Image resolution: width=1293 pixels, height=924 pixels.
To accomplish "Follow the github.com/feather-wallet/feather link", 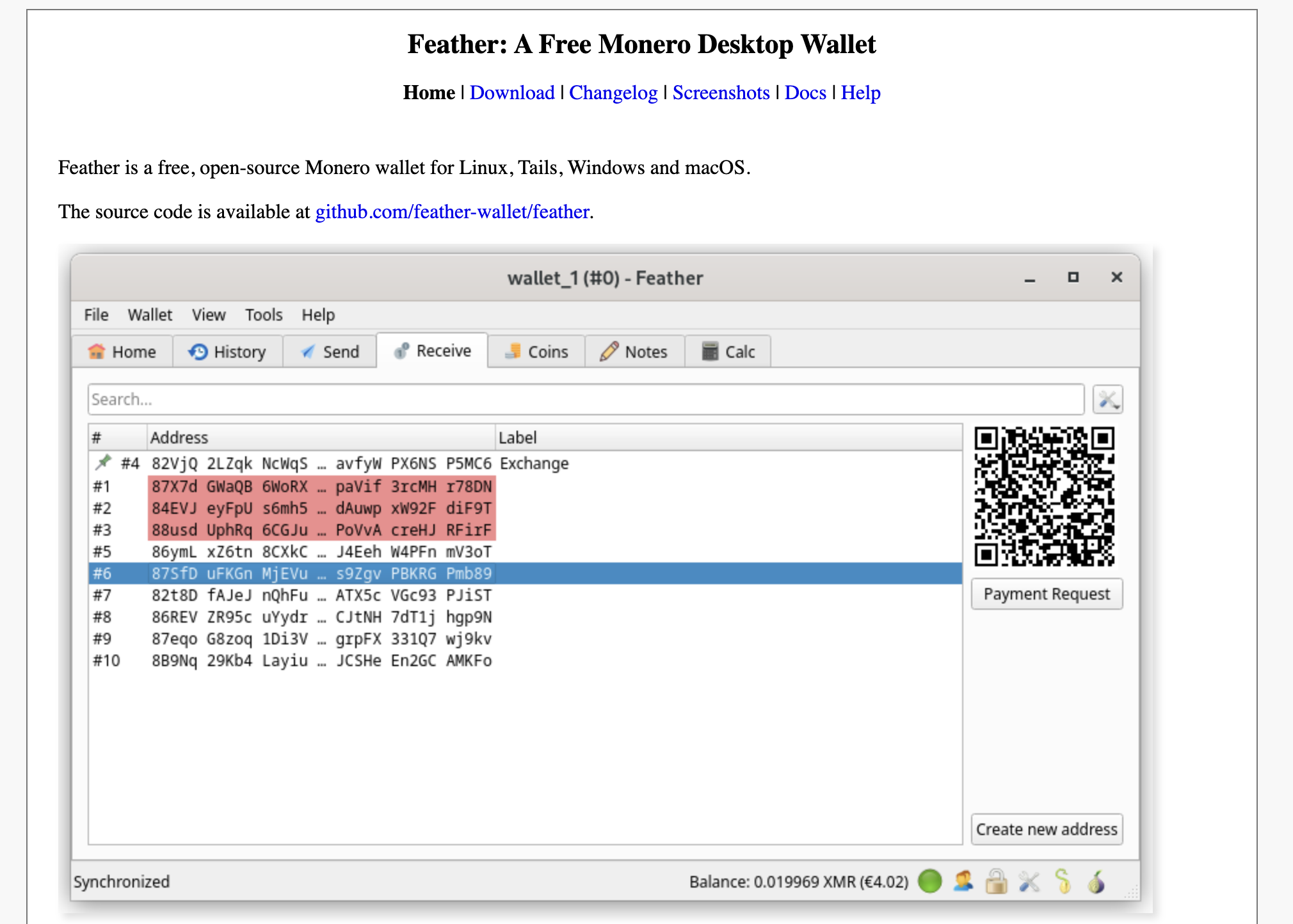I will 452,212.
